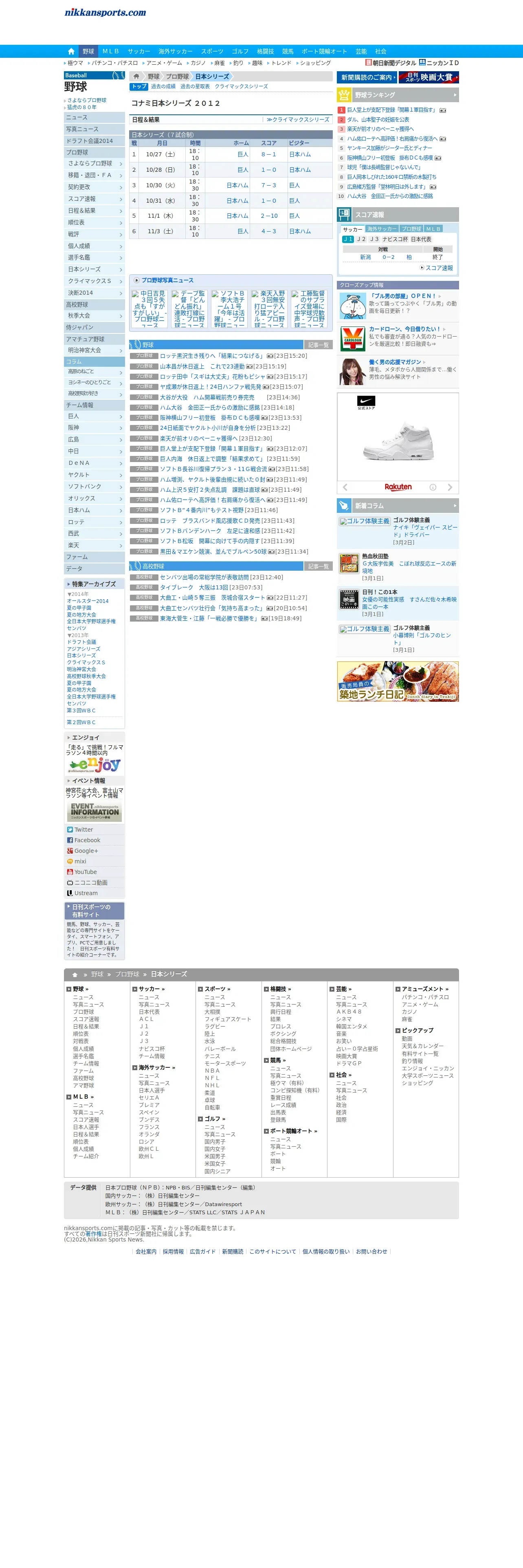Click the scoreboard icon beside スコア速報 header
Image resolution: width=523 pixels, height=1568 pixels.
(344, 214)
